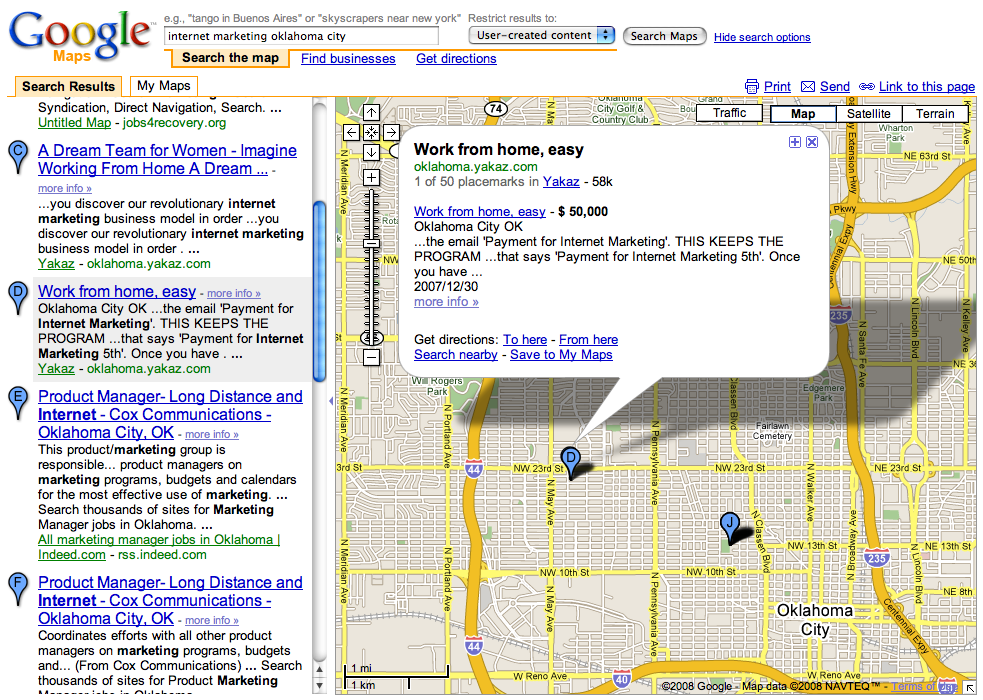Pan the map right with arrow button
Viewport: 983px width, 700px height.
[391, 133]
